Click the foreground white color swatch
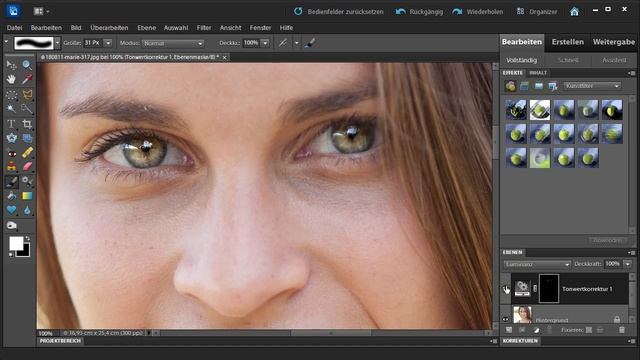The image size is (640, 360). [16, 243]
